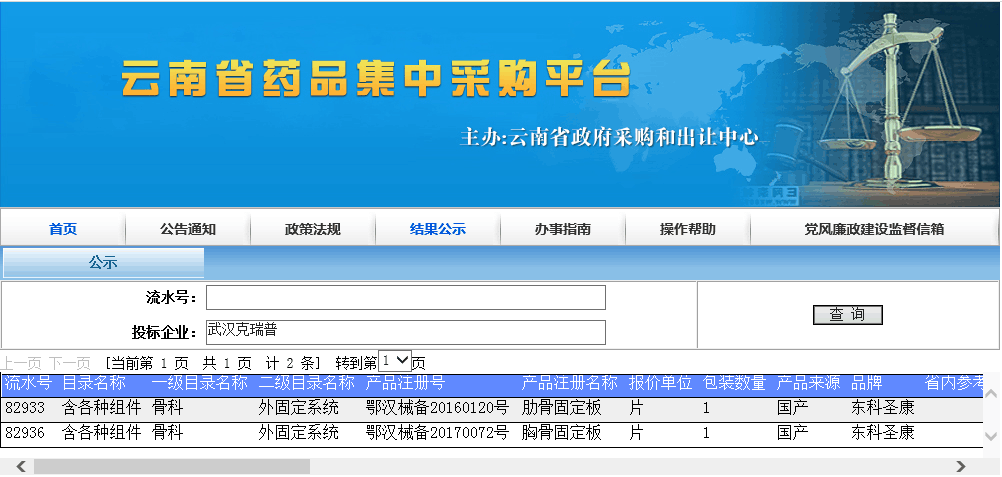
Task: Click the 投标企业 field containing 武汉克瑞普
Action: [x=405, y=332]
